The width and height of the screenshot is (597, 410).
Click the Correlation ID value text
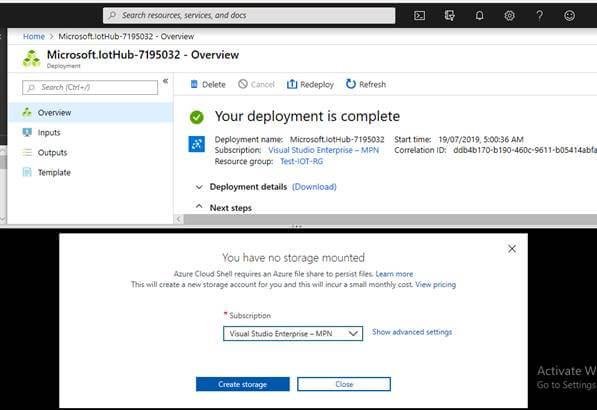coord(525,150)
